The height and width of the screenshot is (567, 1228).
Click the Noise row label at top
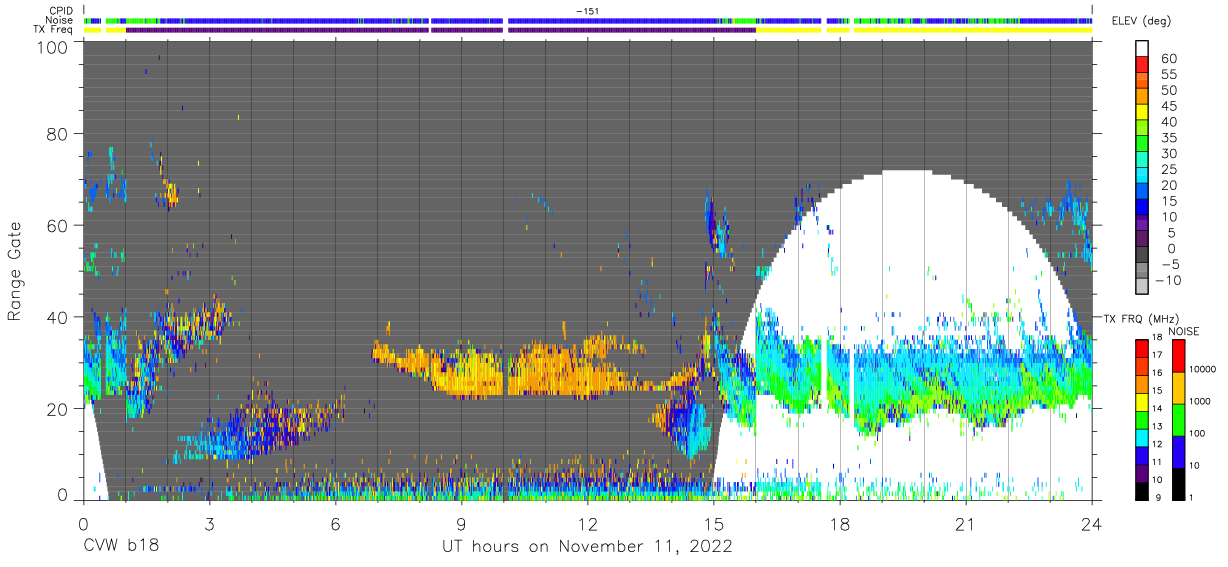tap(60, 20)
